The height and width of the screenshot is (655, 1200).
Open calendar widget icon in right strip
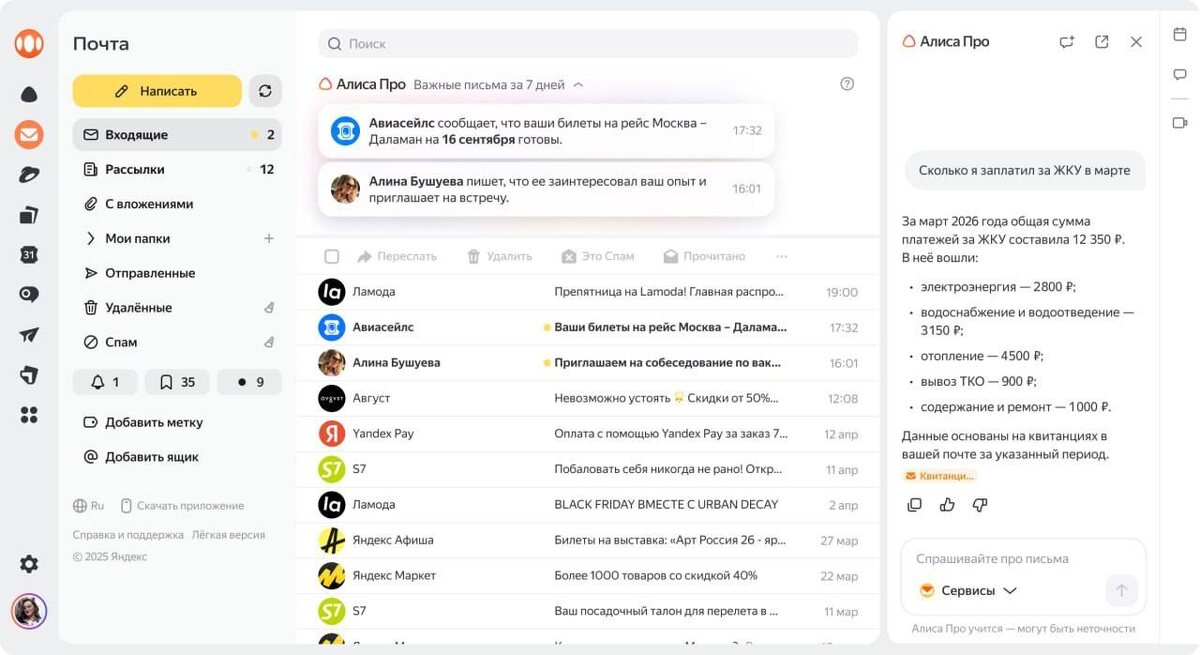pos(1180,34)
